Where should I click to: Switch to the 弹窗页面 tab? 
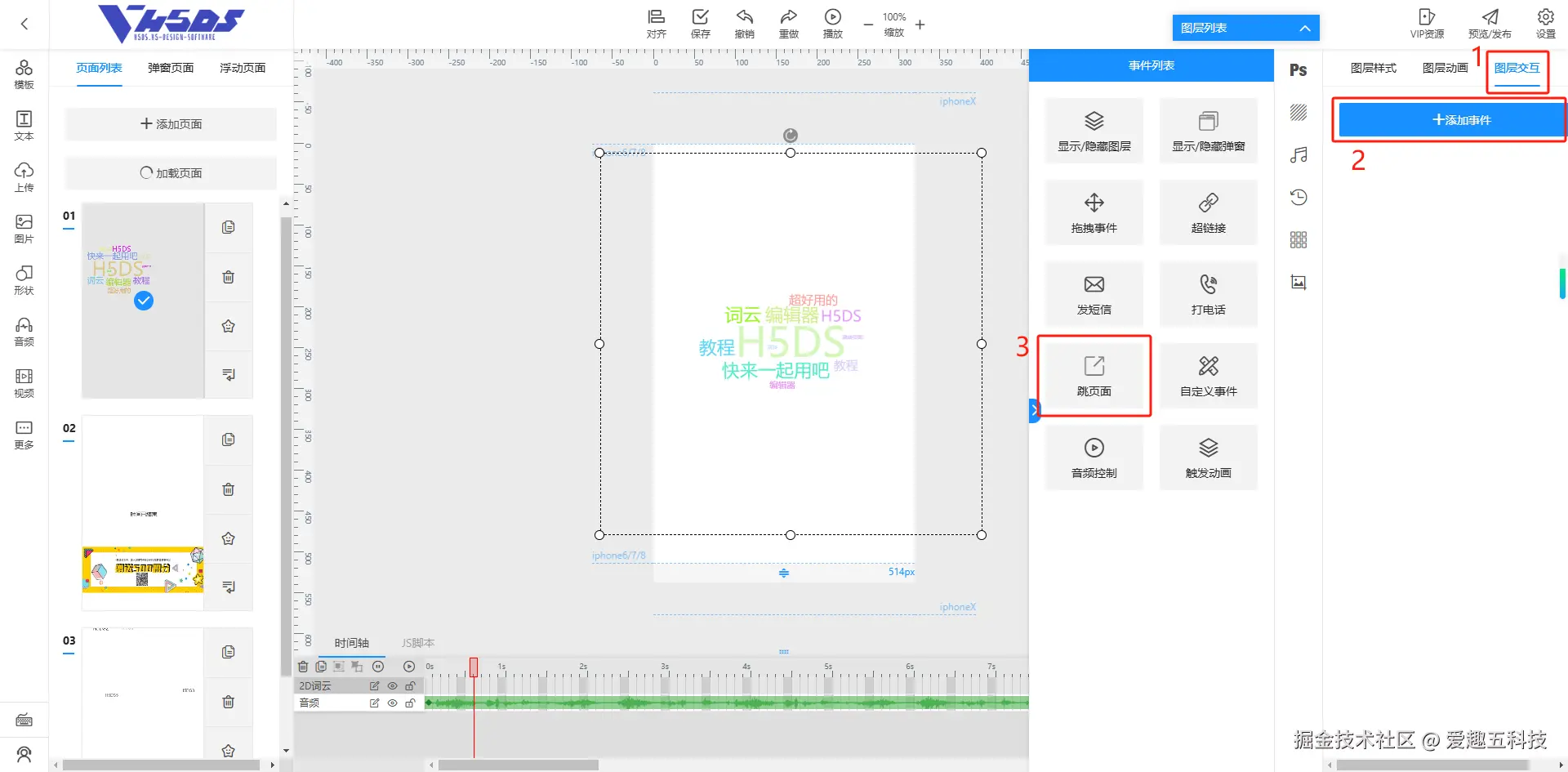tap(171, 68)
